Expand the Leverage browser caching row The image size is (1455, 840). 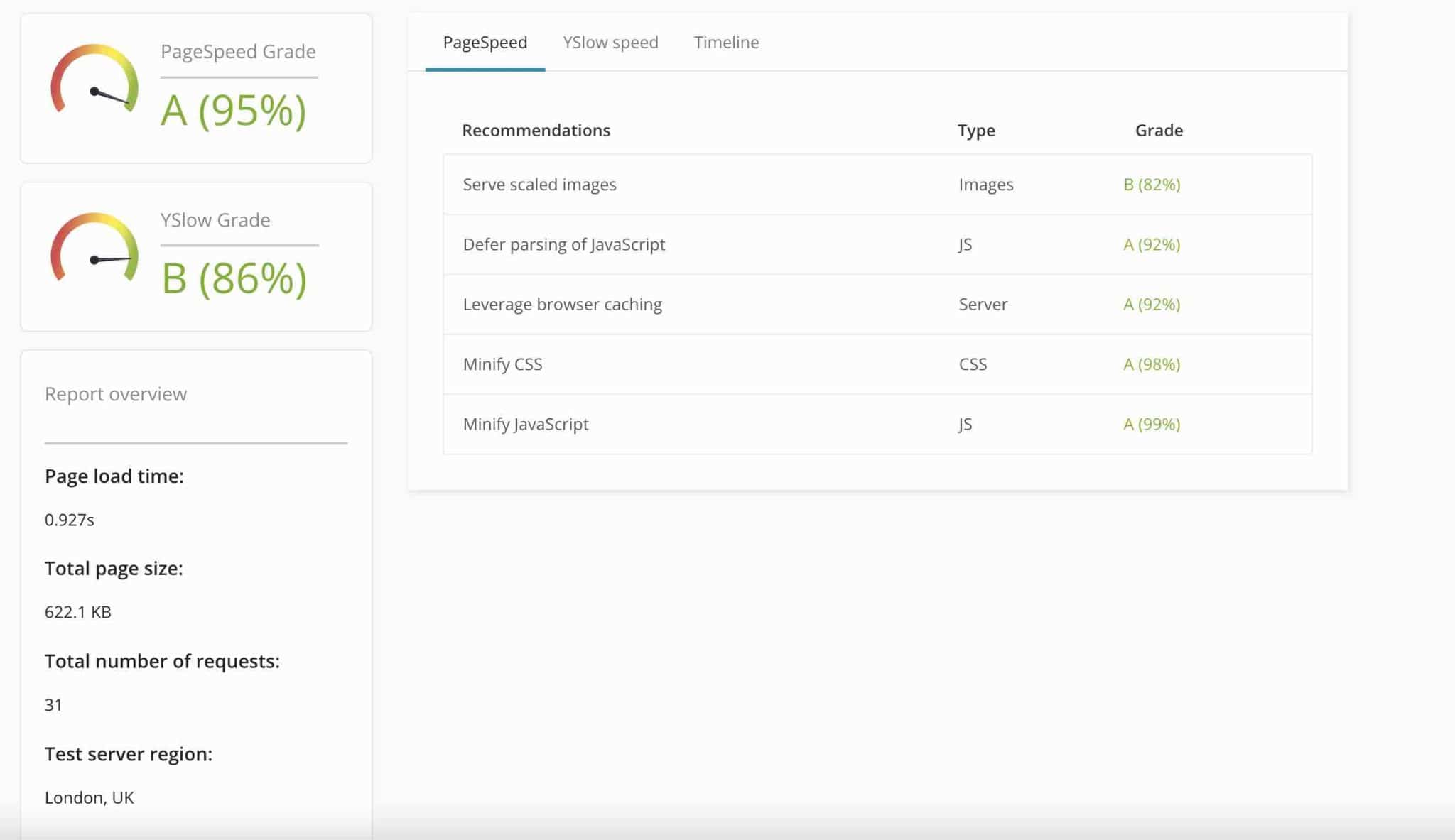point(562,305)
